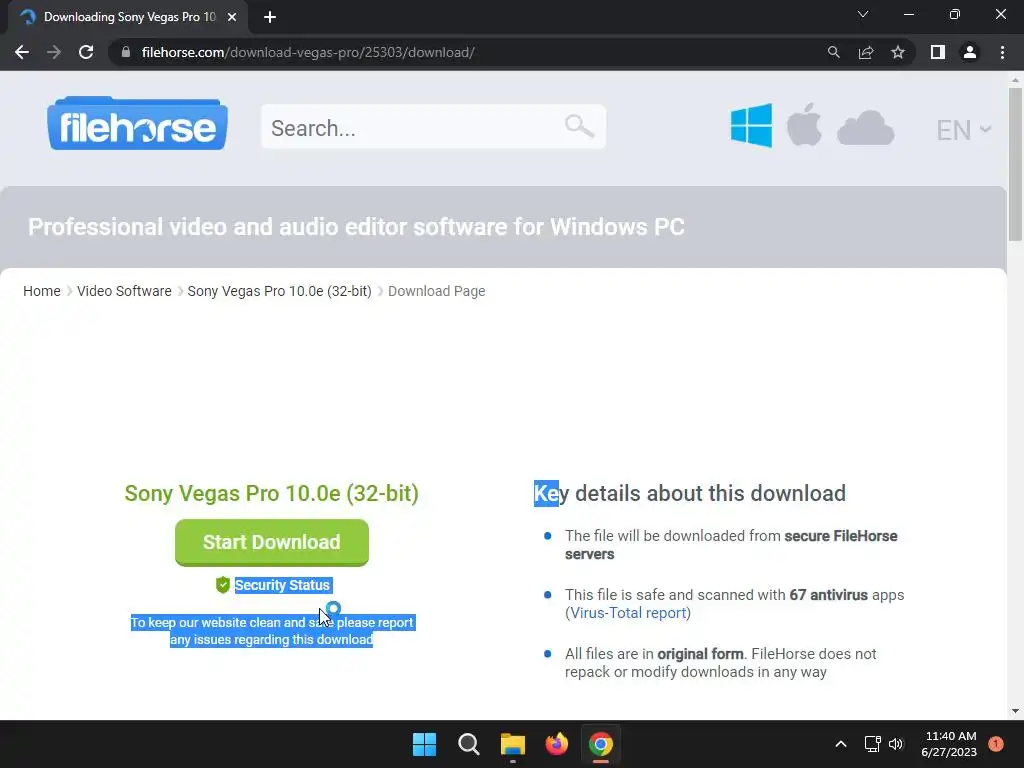This screenshot has height=768, width=1024.
Task: Open the zoom magnifier icon in address bar
Action: point(833,52)
